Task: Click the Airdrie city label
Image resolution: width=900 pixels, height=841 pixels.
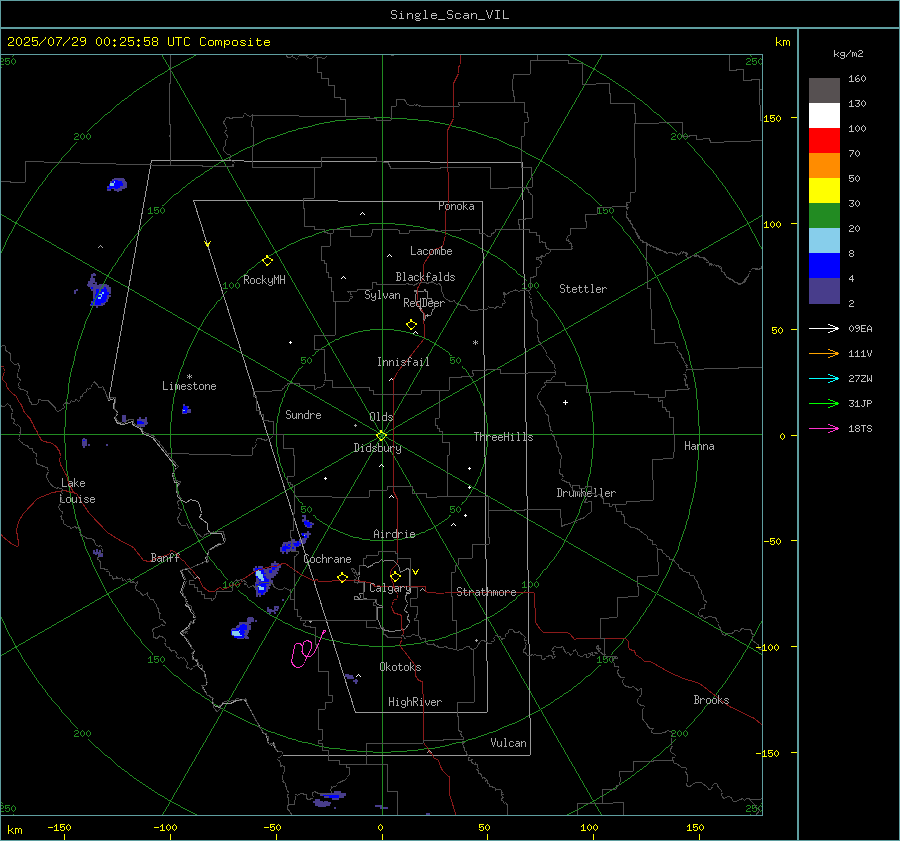Action: click(394, 534)
